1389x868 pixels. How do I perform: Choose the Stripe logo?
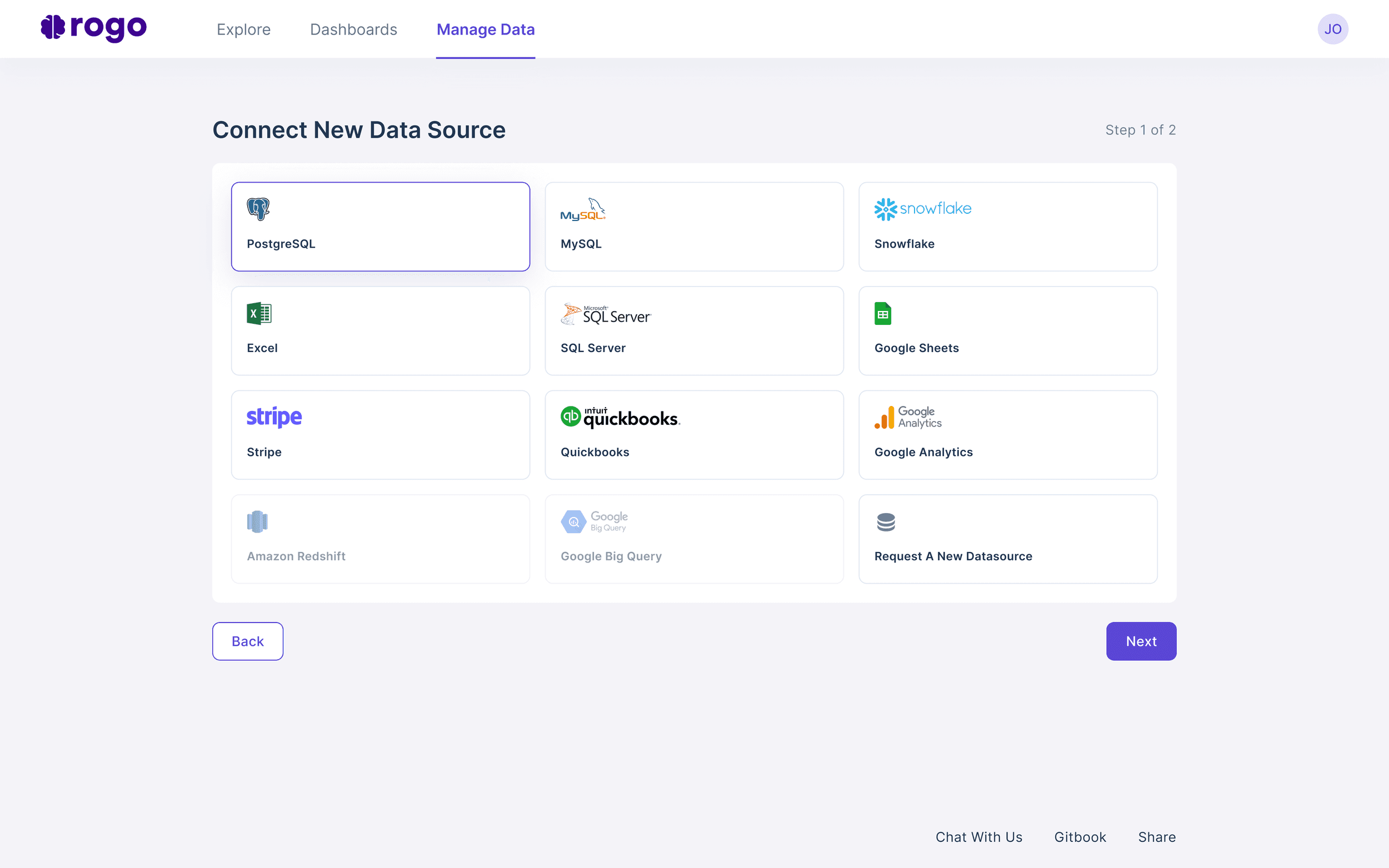(274, 418)
